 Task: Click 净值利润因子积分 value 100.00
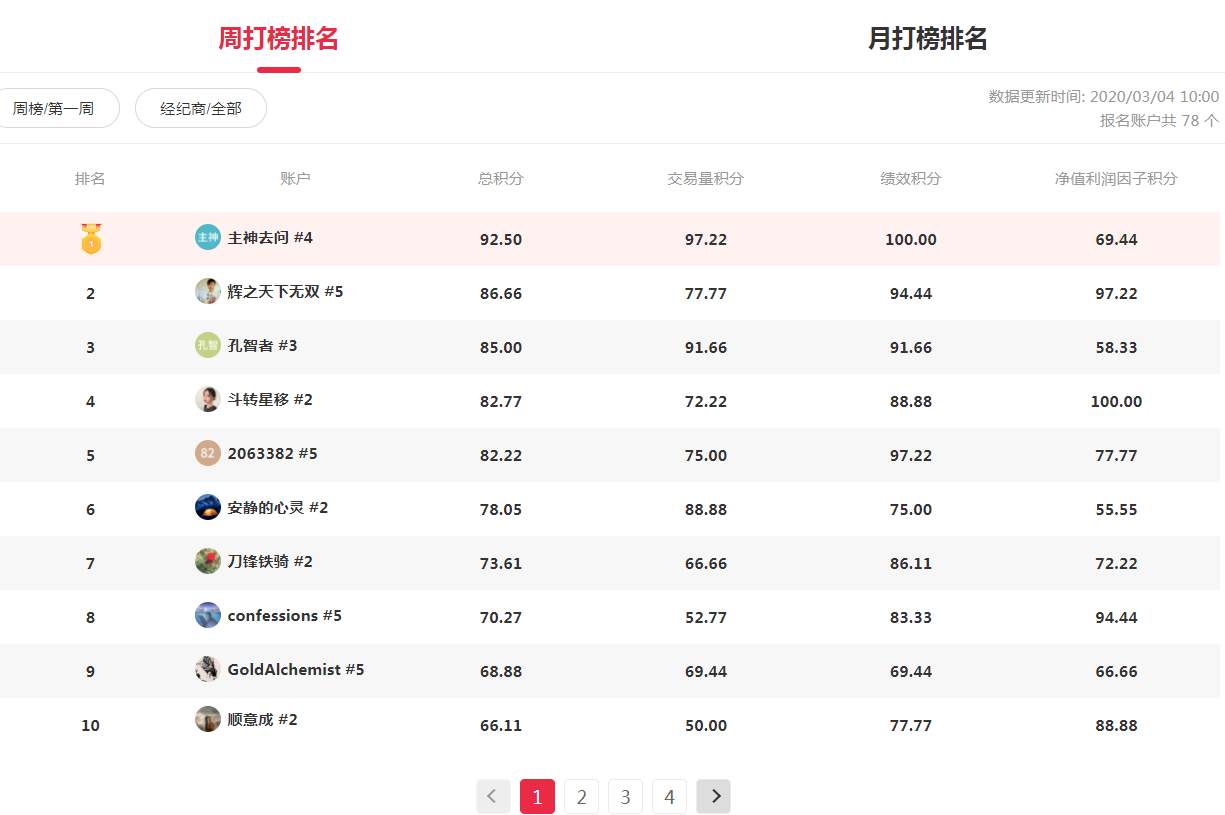point(1116,402)
